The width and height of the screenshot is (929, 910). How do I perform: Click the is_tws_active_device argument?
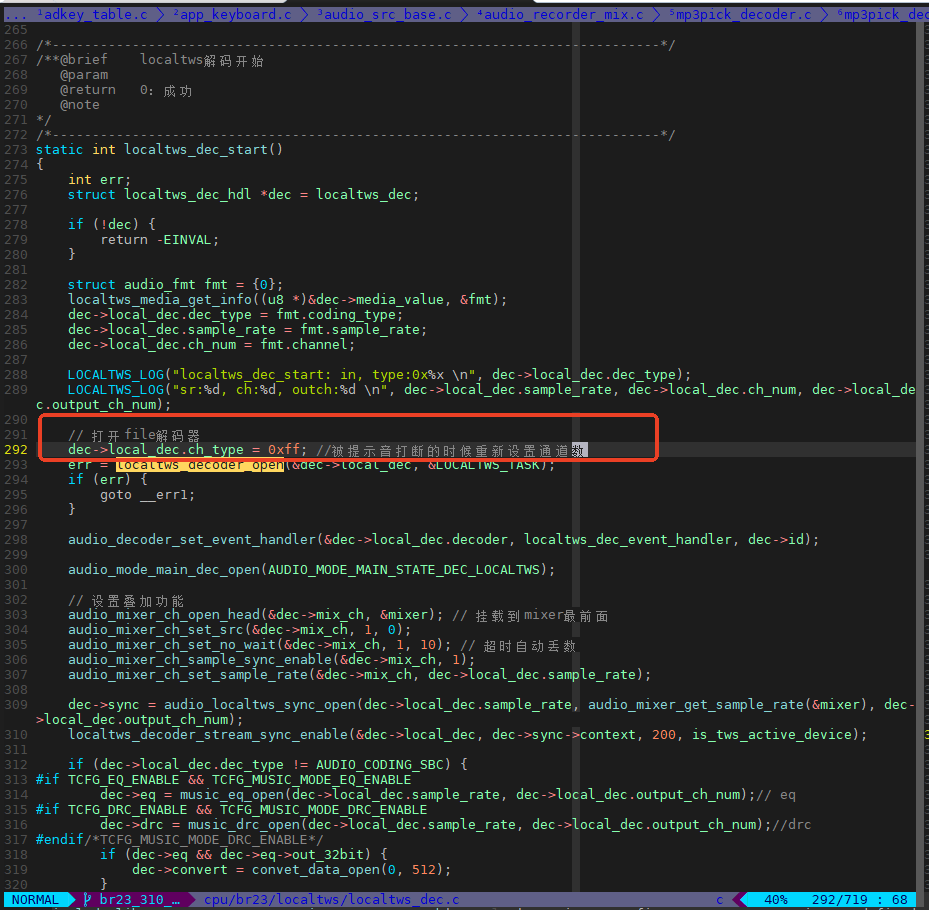(772, 735)
